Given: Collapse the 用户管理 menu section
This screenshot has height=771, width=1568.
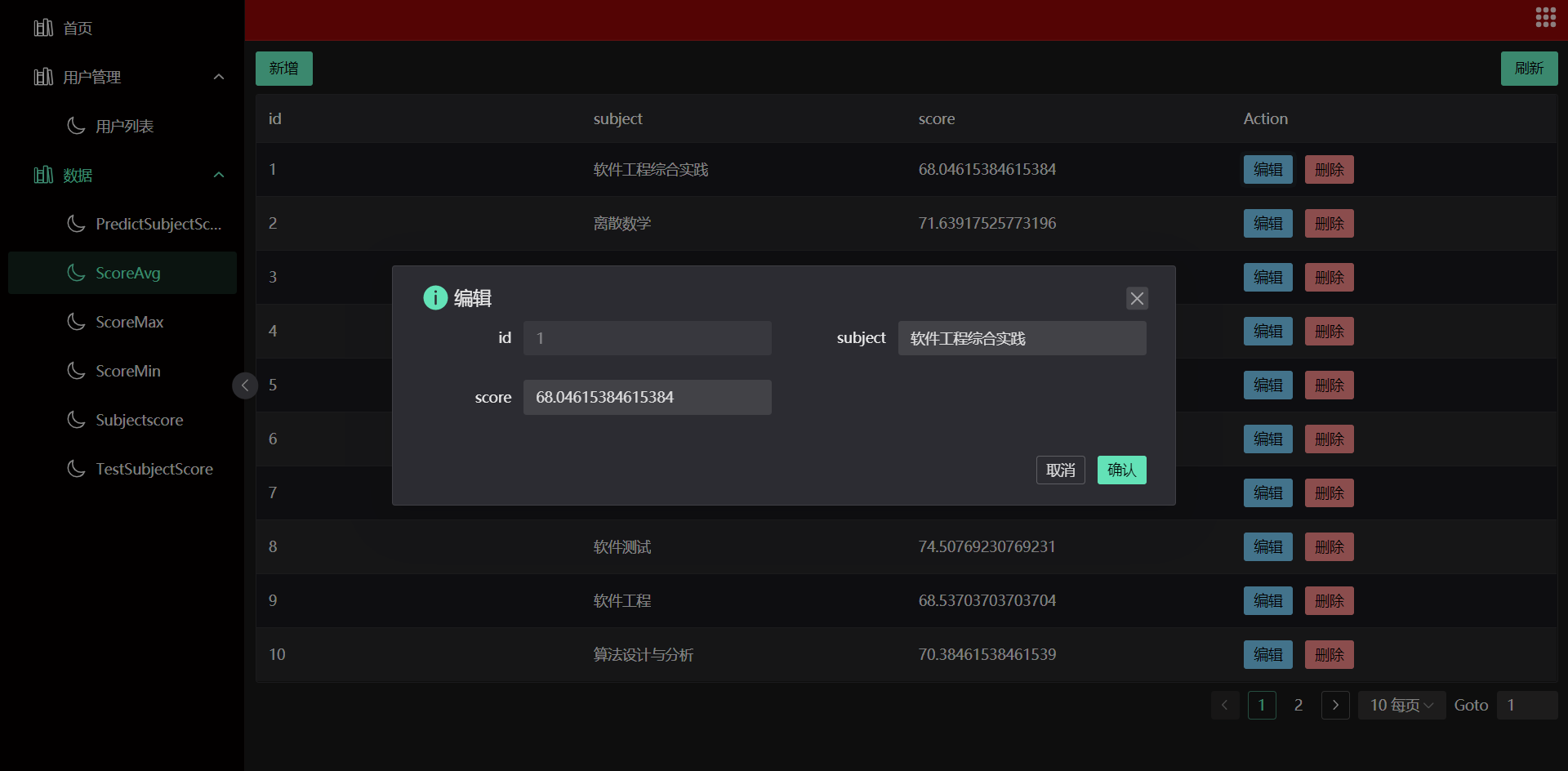Looking at the screenshot, I should 218,77.
